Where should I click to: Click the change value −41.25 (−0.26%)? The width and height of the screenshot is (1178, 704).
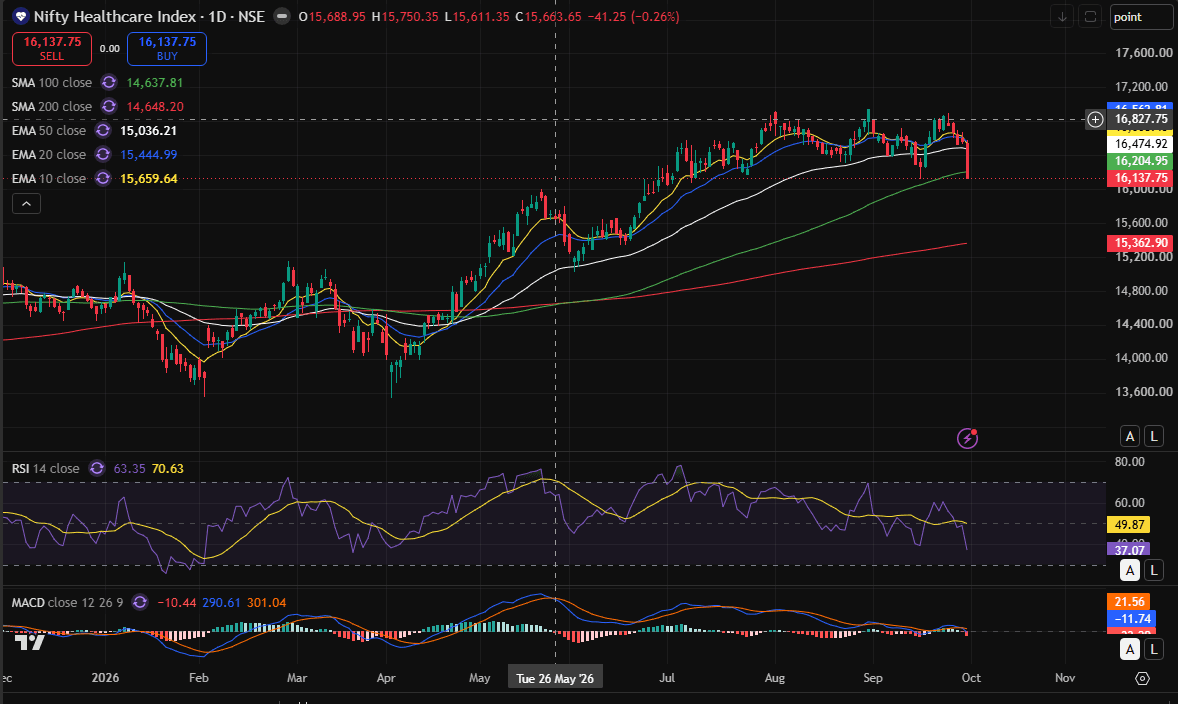pyautogui.click(x=633, y=17)
